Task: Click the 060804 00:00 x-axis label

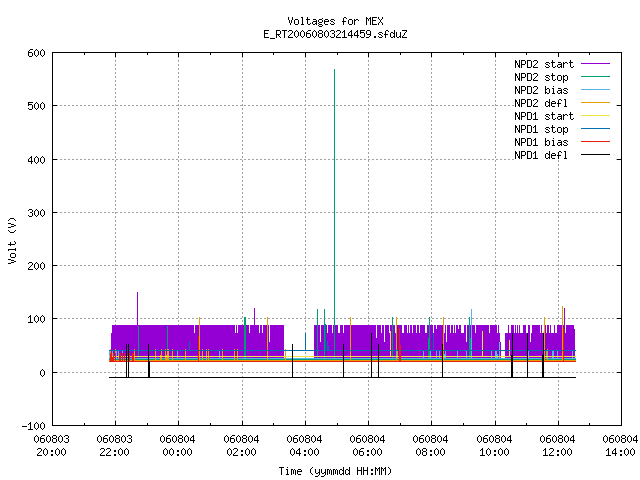Action: tap(178, 446)
